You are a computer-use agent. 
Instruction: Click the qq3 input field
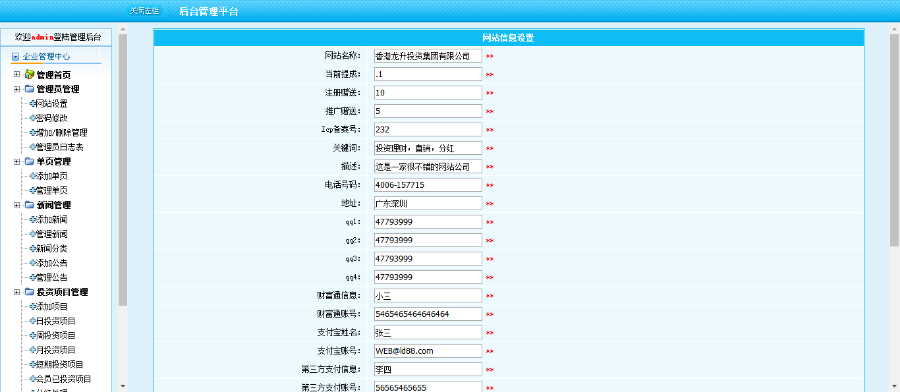coord(428,258)
